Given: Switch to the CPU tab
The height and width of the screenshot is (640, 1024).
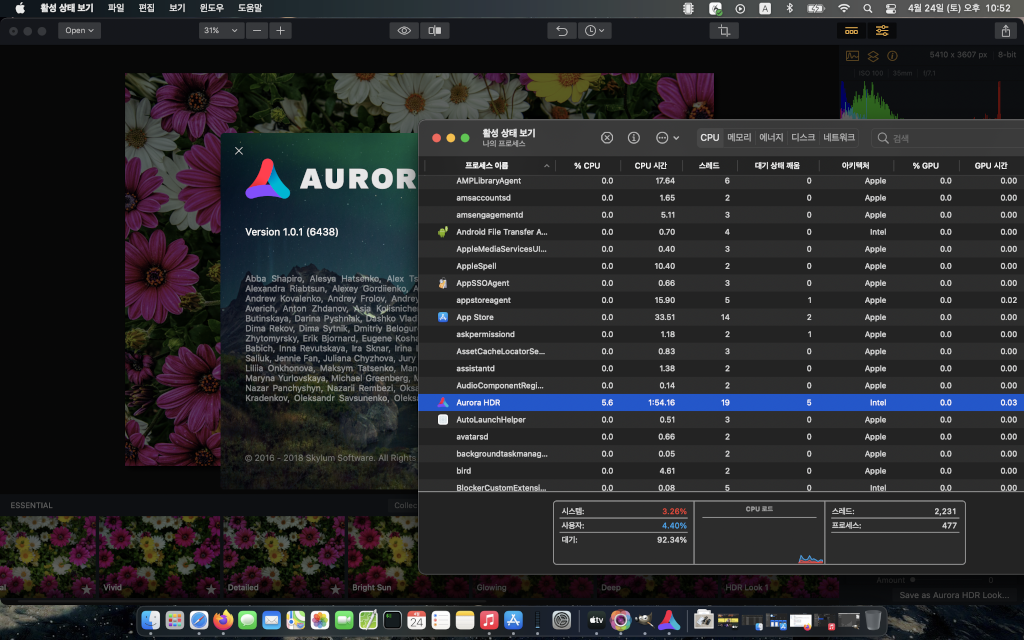Looking at the screenshot, I should tap(709, 138).
